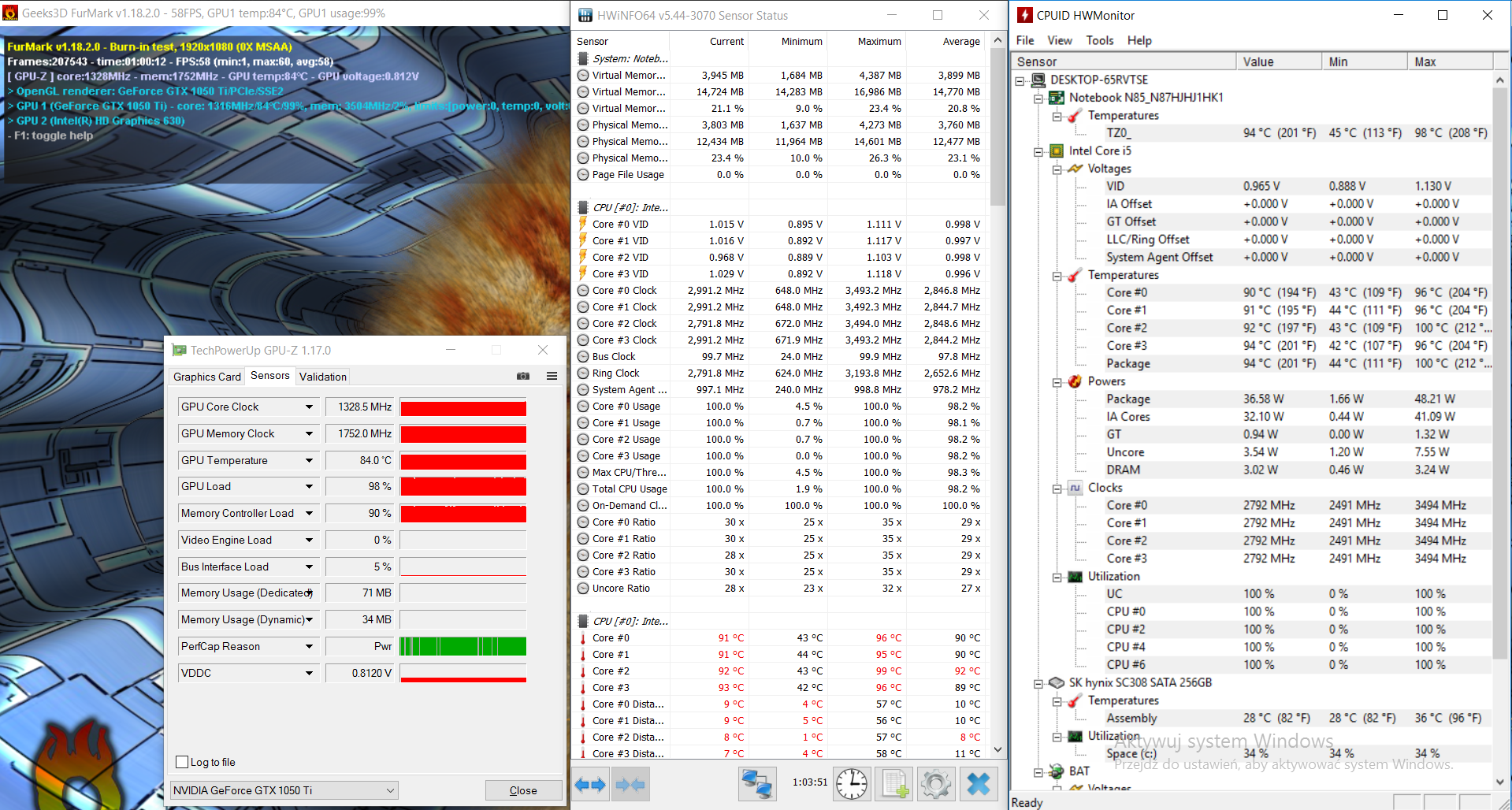Viewport: 1512px width, 810px height.
Task: Click Clocks chip icon in HWMonitor
Action: [1075, 488]
